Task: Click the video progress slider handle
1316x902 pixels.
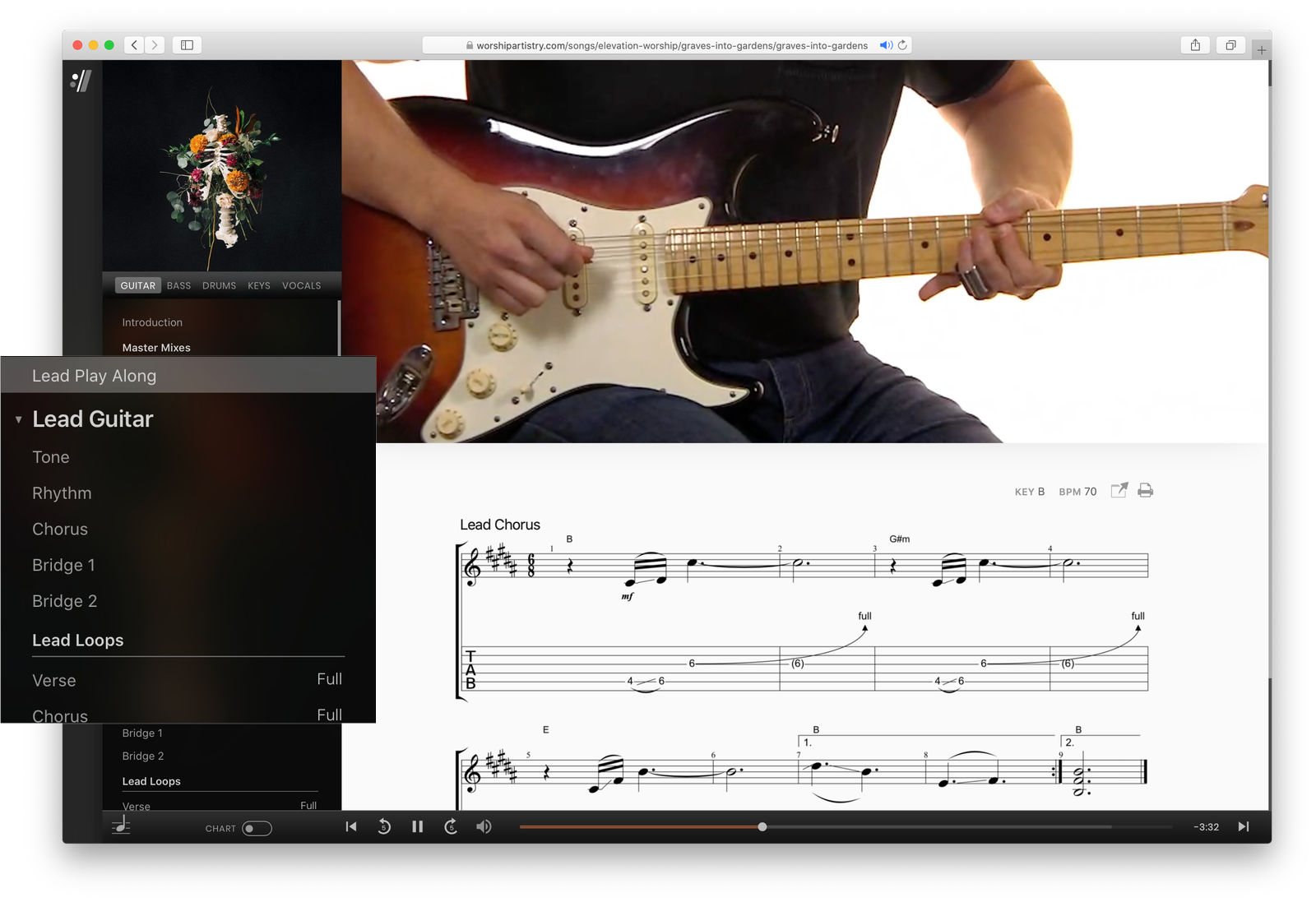Action: [x=762, y=826]
